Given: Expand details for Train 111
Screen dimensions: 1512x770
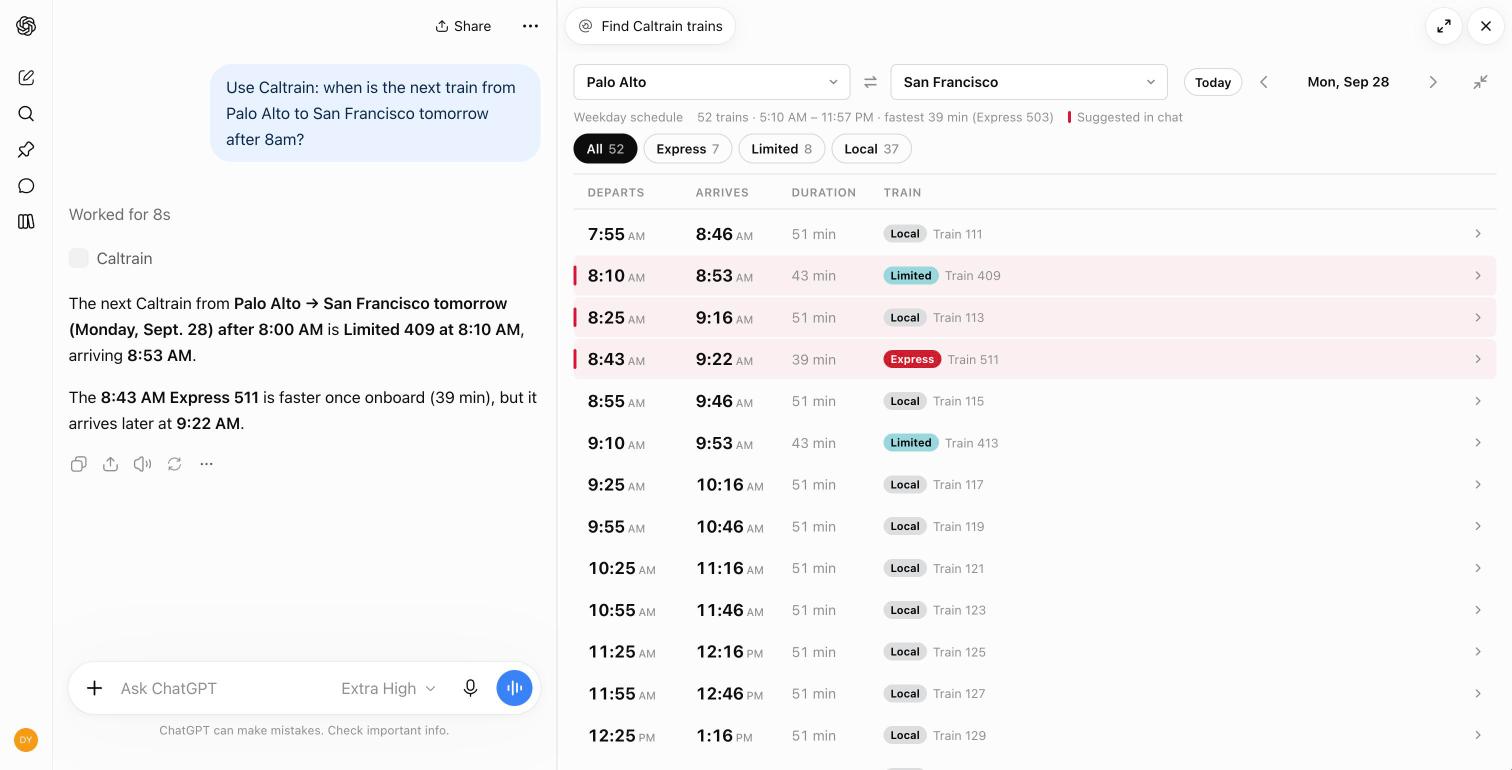Looking at the screenshot, I should coord(1478,234).
